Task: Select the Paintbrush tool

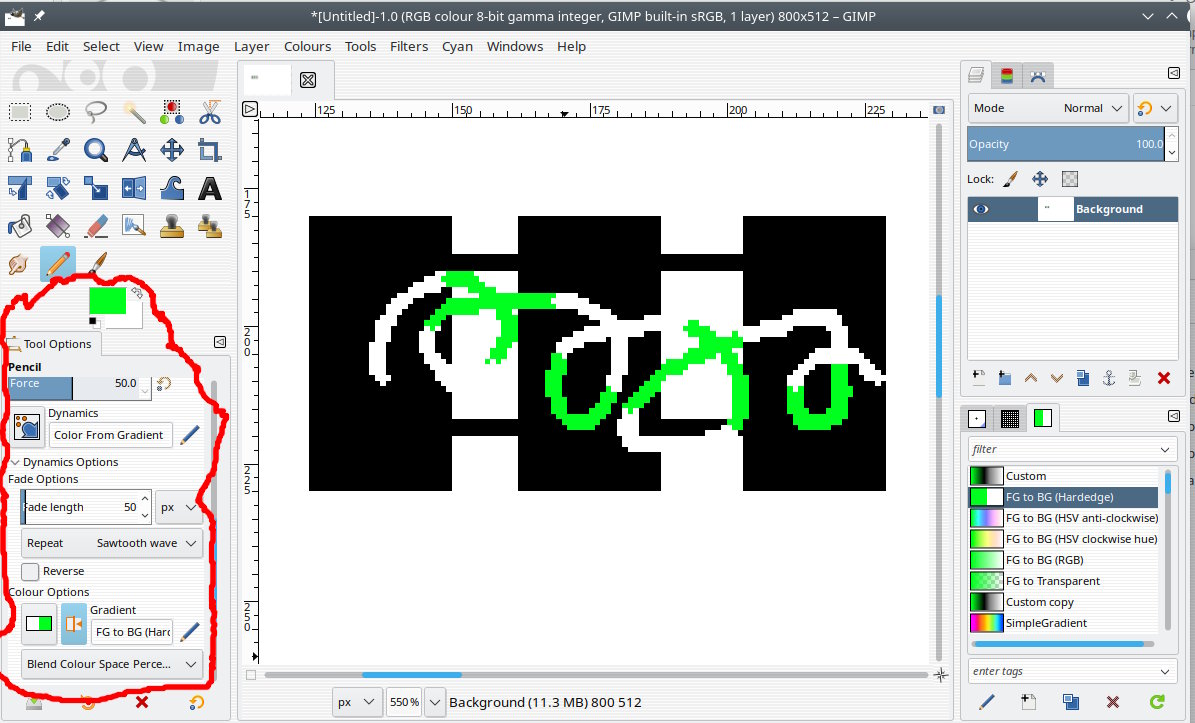Action: [96, 264]
